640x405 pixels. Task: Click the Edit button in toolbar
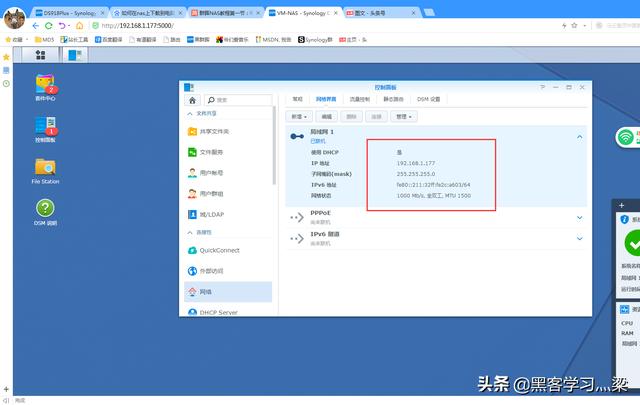327,117
